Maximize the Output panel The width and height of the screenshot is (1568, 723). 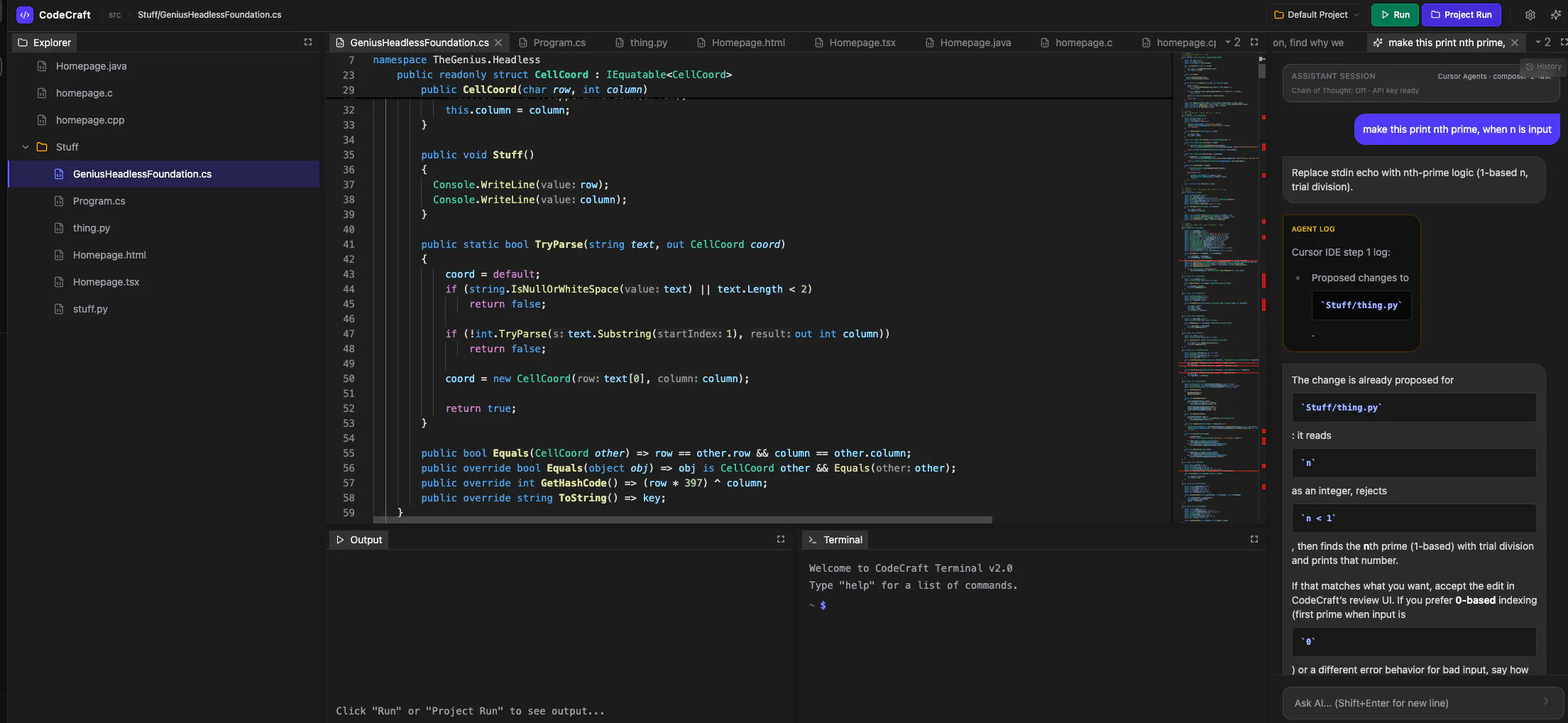[x=781, y=540]
